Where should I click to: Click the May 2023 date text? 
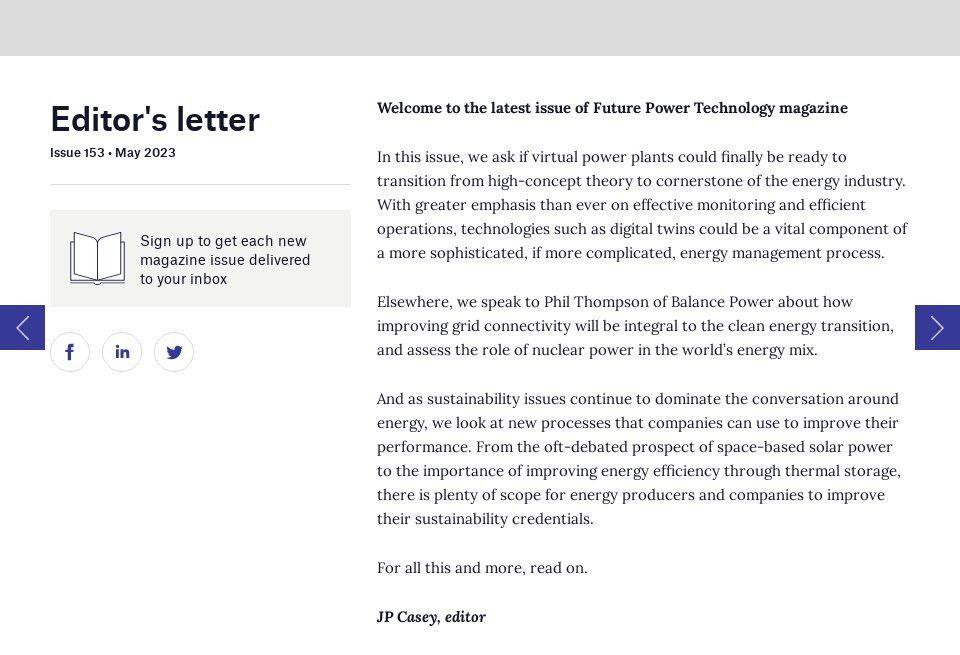(x=146, y=153)
